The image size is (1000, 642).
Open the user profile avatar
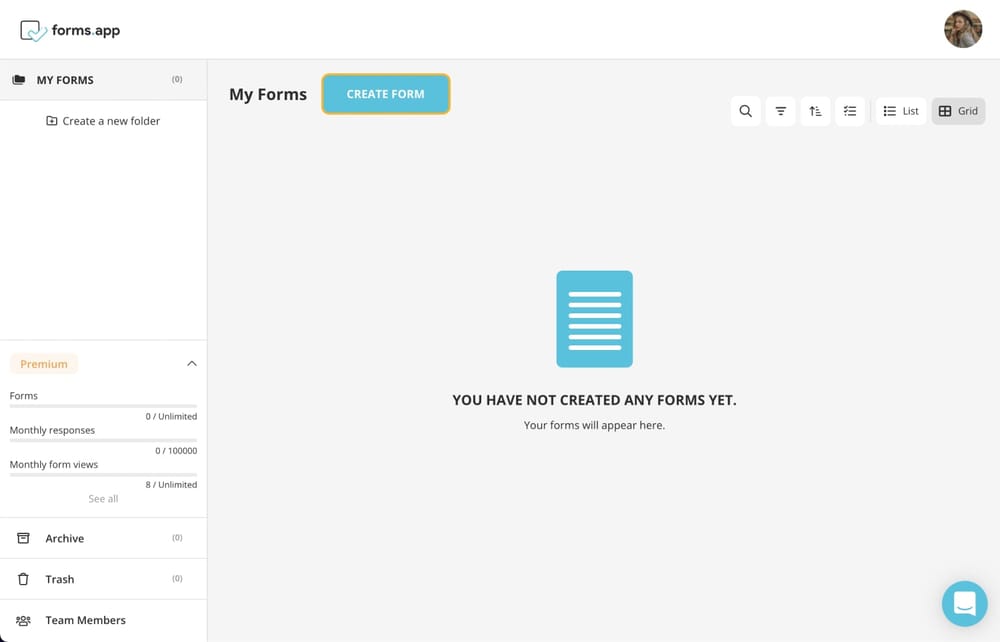[x=963, y=29]
